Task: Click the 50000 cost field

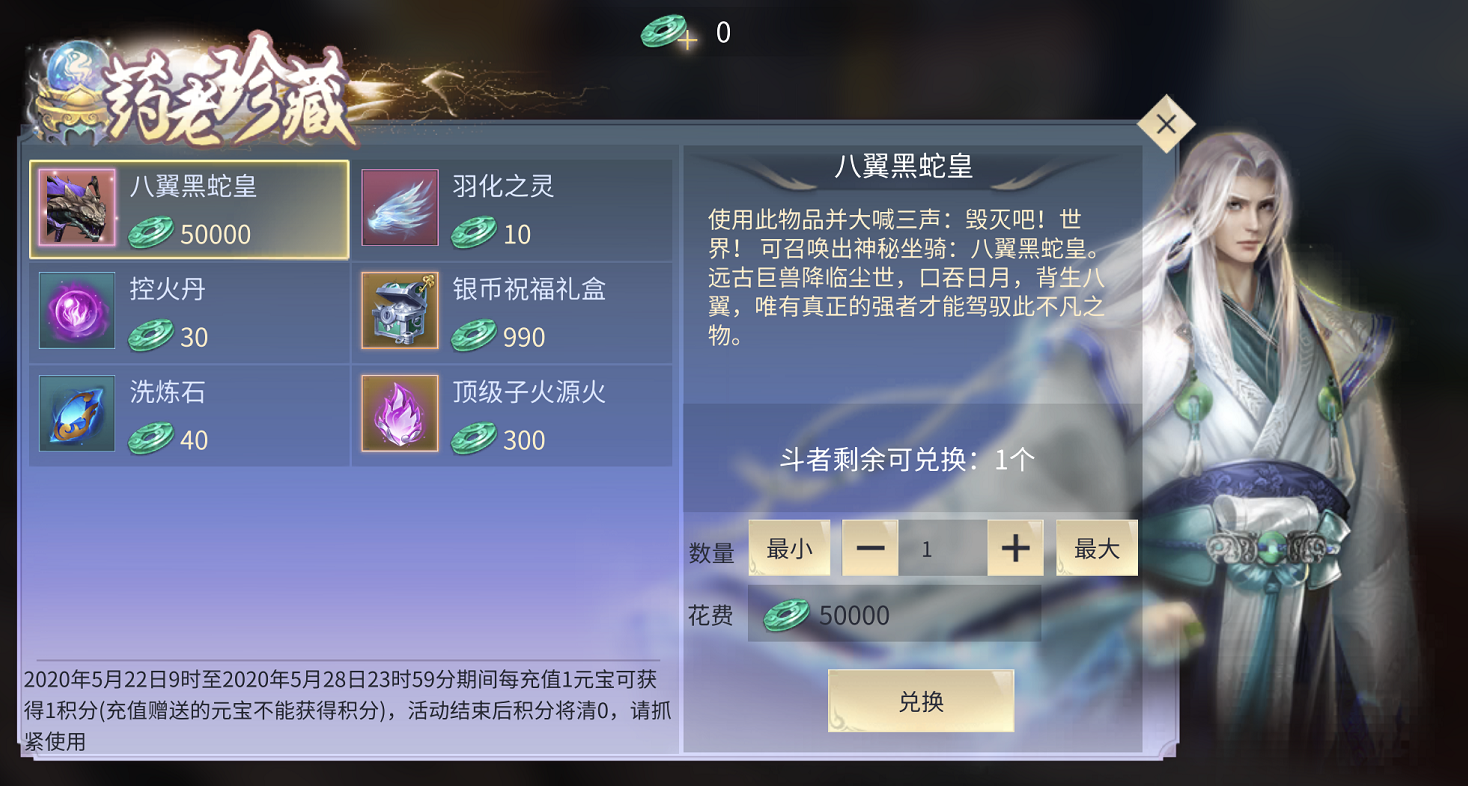Action: 894,614
